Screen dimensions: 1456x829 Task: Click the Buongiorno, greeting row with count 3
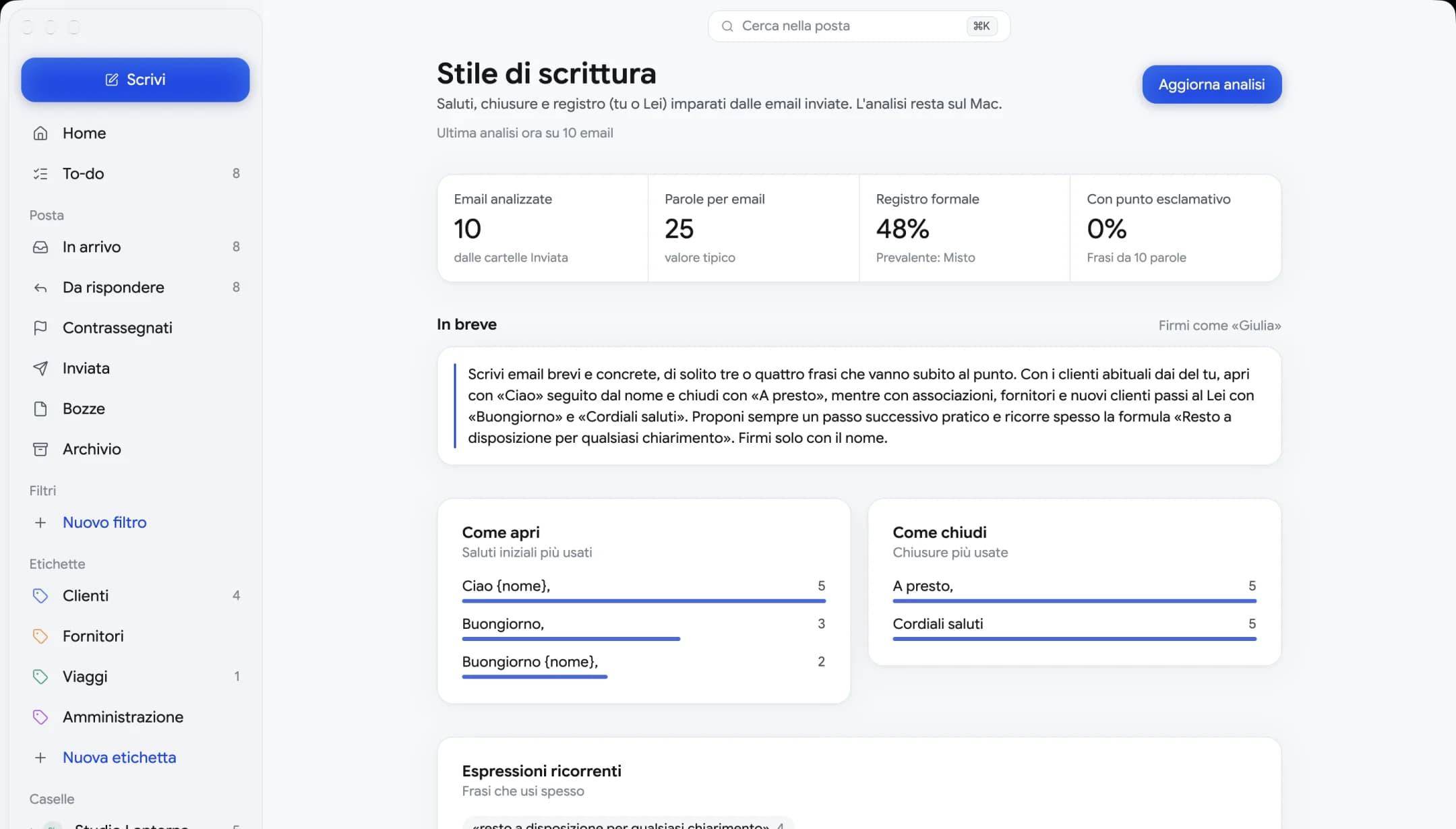click(644, 627)
